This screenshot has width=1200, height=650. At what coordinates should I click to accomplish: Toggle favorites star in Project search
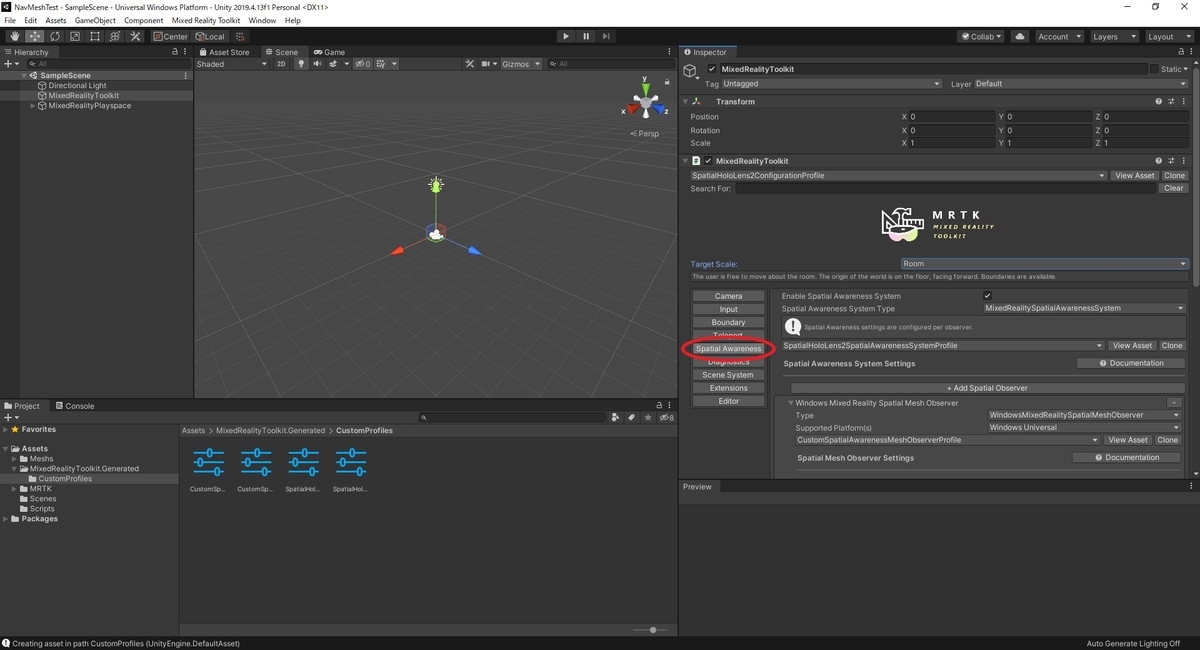click(647, 418)
